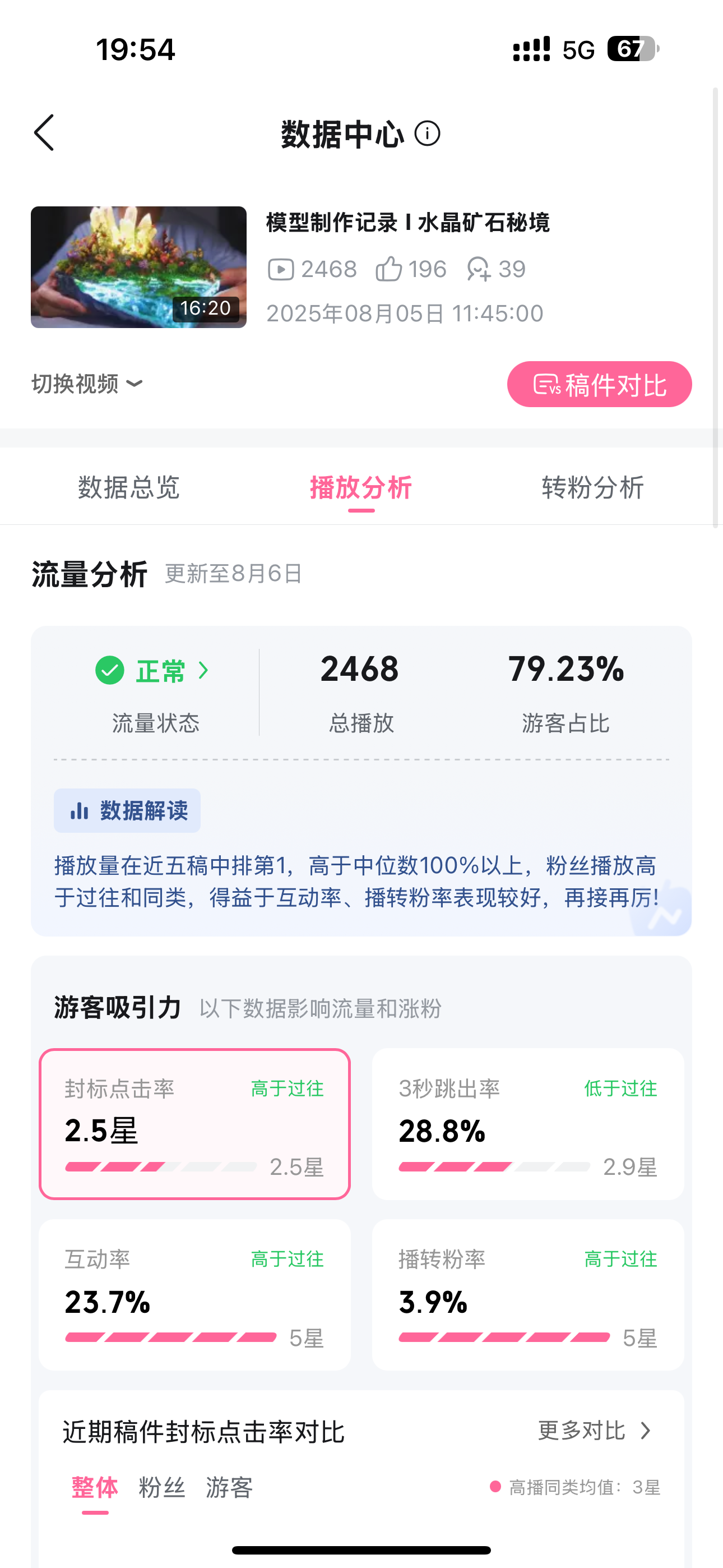723x1568 pixels.
Task: Select the 3秒跳出率 metric card
Action: 527,1124
